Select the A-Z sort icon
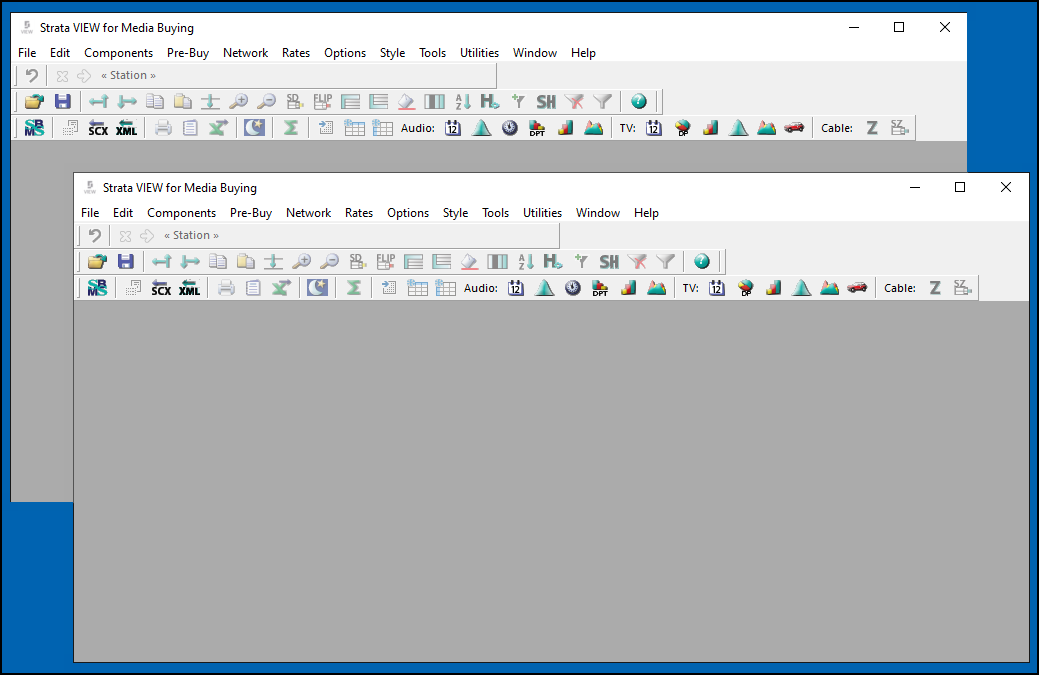Image resolution: width=1039 pixels, height=675 pixels. pos(525,261)
